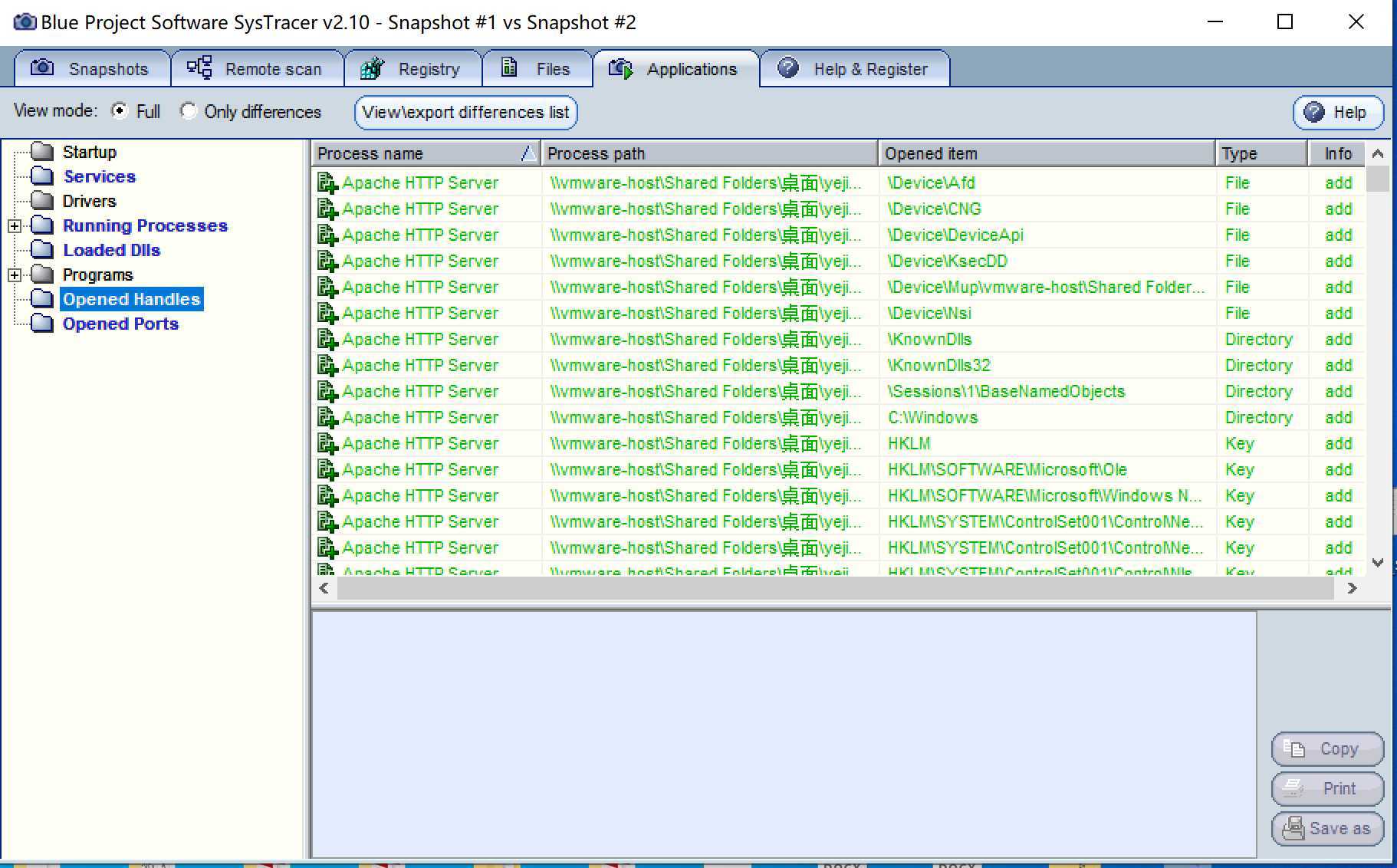
Task: Expand the Programs tree node
Action: coord(15,275)
